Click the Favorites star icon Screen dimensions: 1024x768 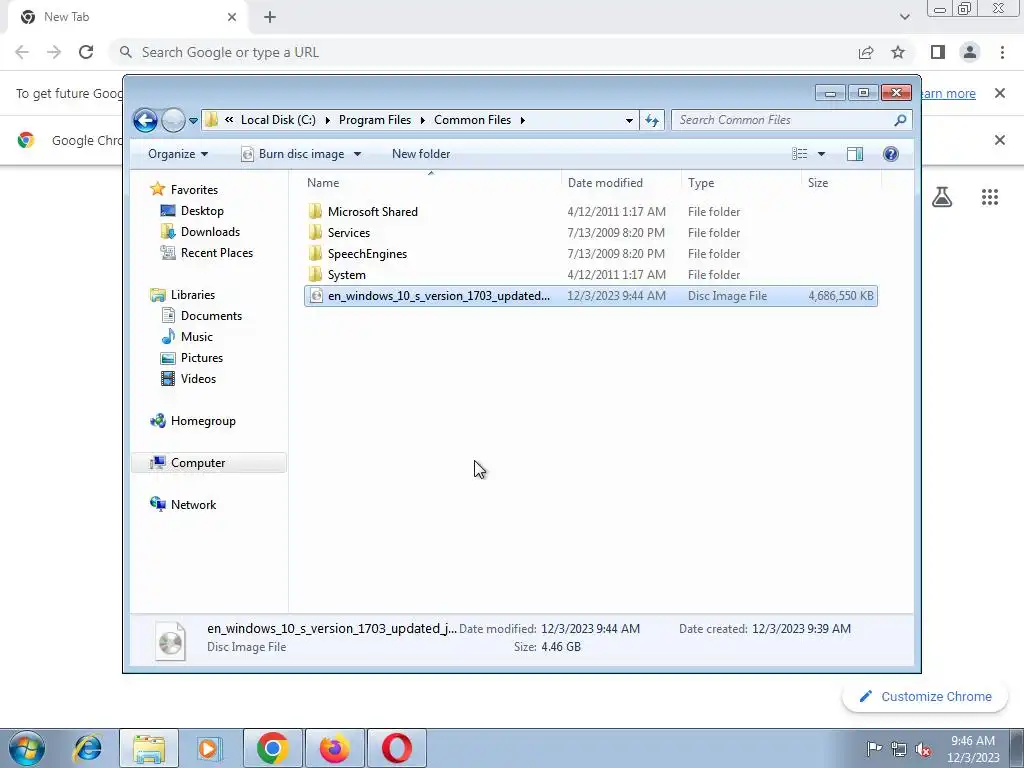click(157, 189)
